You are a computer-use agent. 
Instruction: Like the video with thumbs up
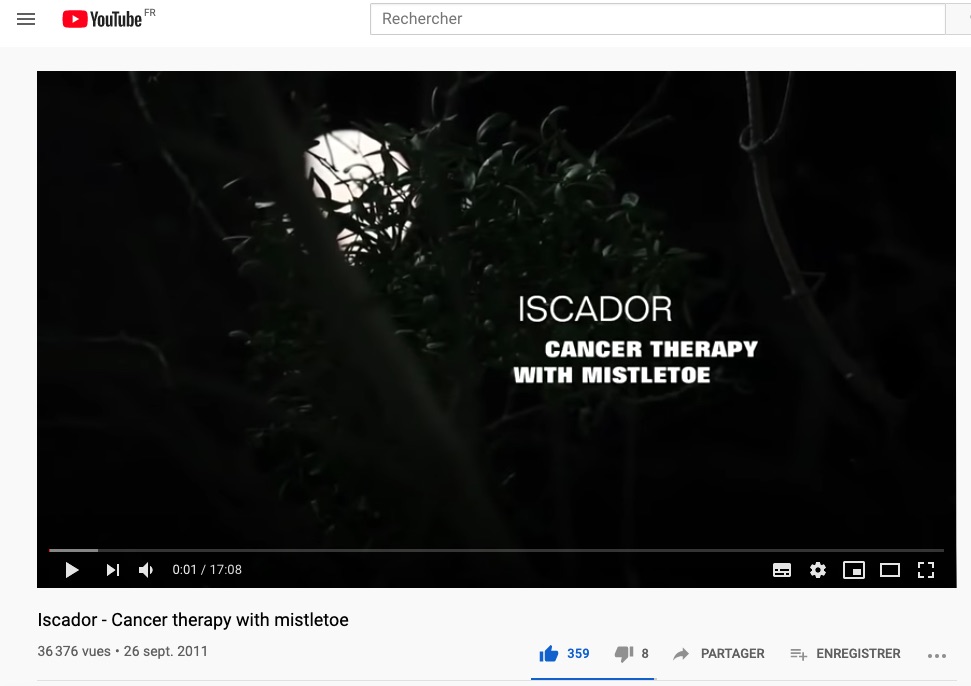(x=564, y=654)
